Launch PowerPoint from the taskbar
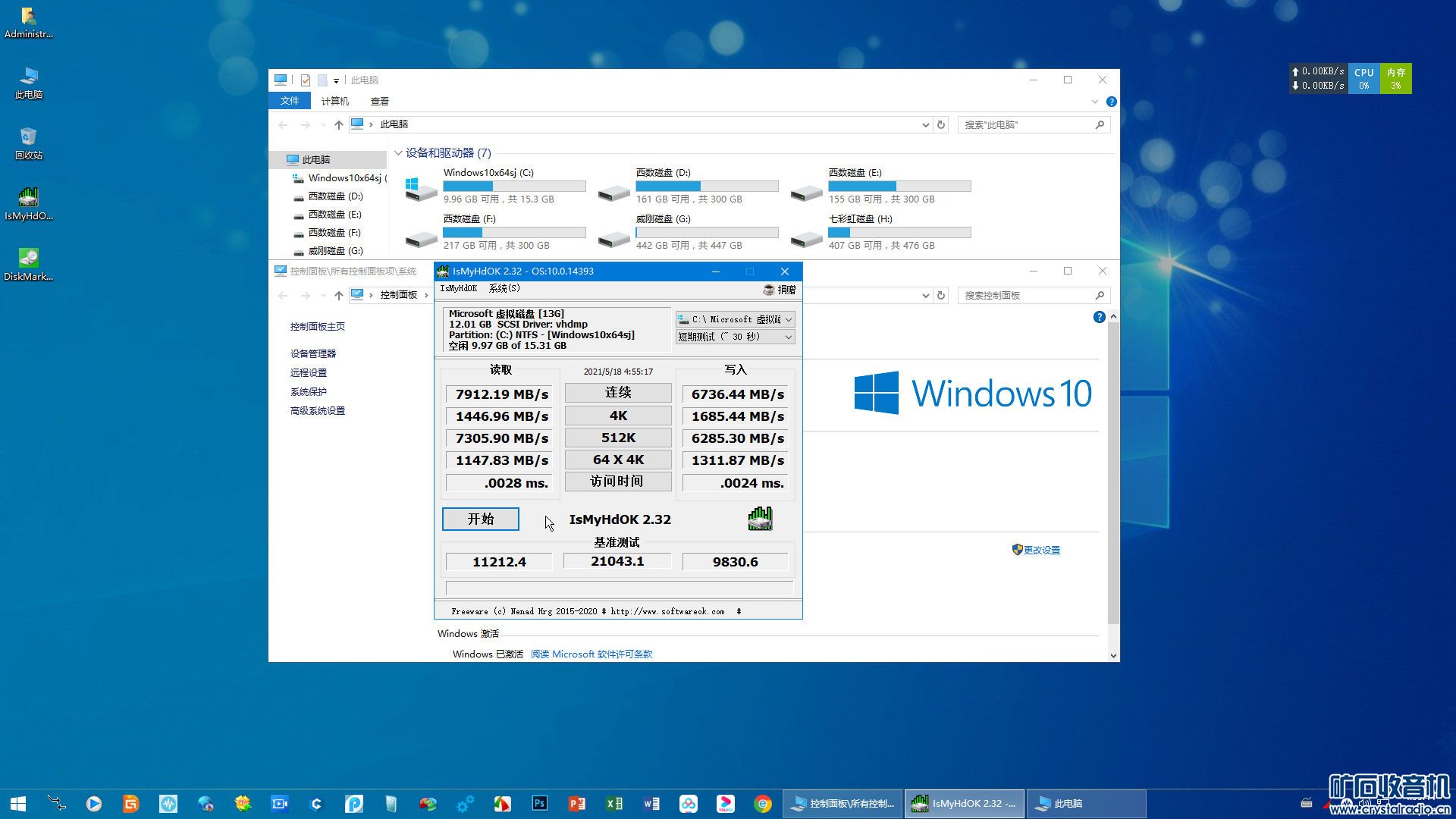The height and width of the screenshot is (819, 1456). coord(577,803)
